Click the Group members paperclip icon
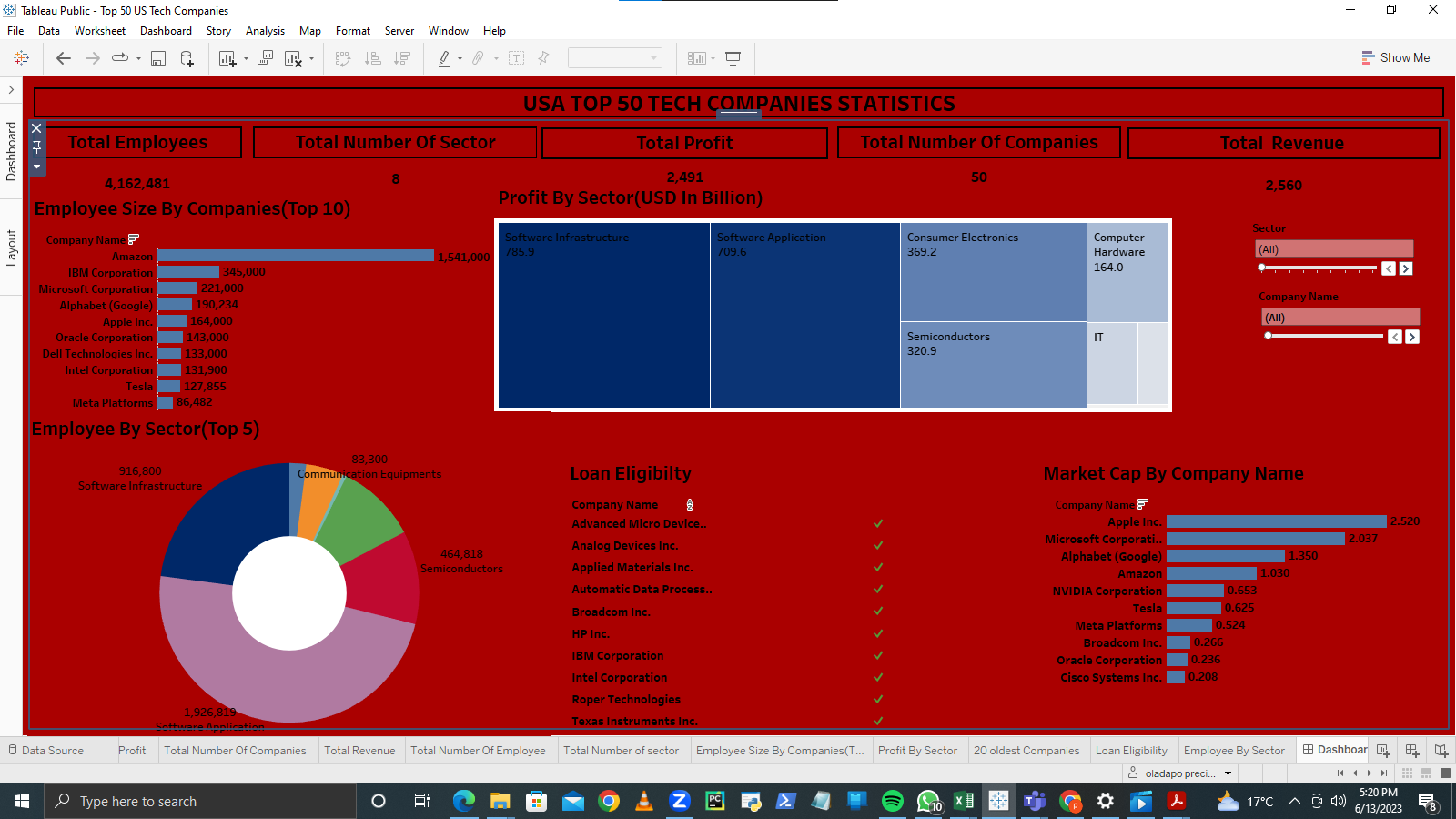Viewport: 1456px width, 819px height. point(478,58)
